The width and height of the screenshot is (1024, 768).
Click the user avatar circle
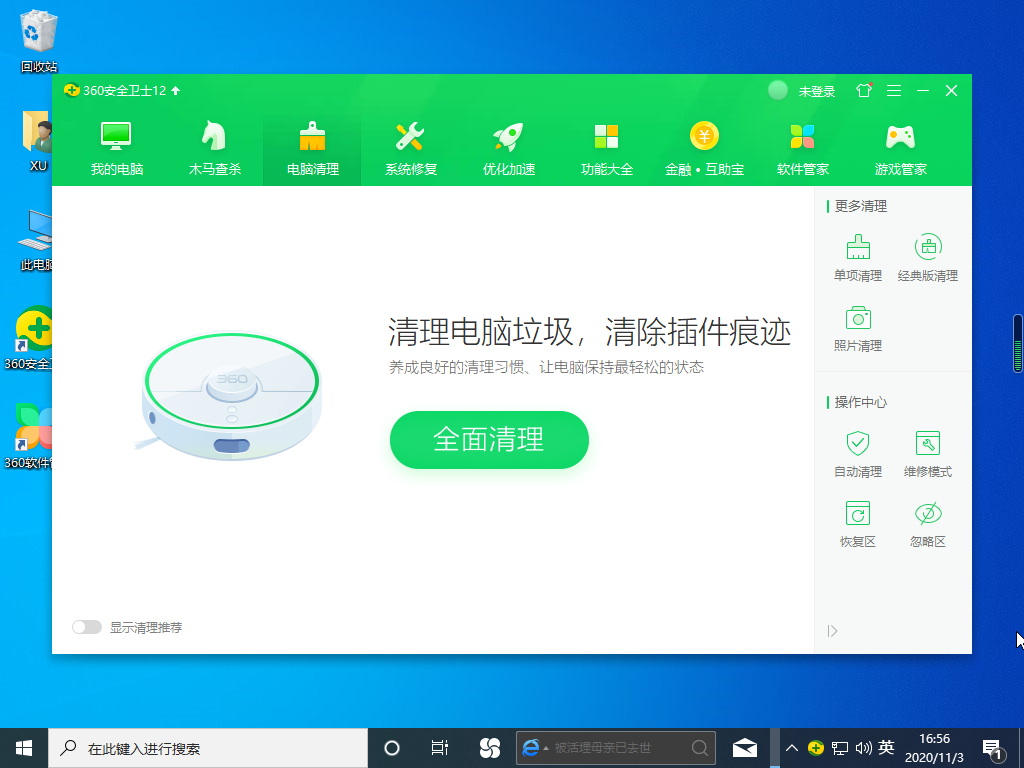777,90
